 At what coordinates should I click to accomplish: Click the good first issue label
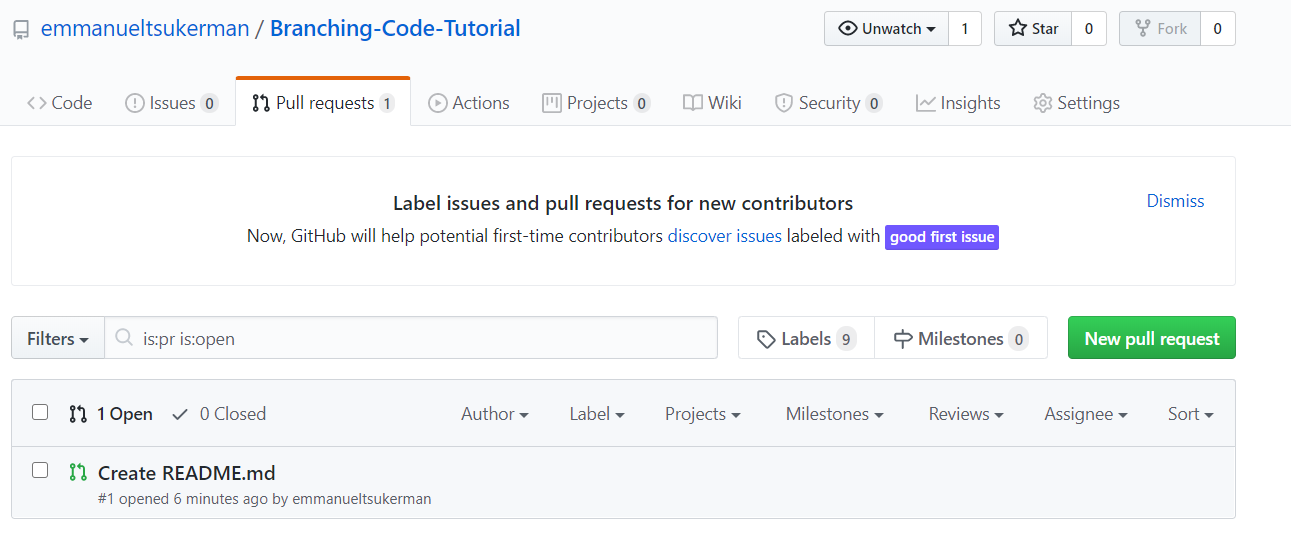[x=942, y=237]
